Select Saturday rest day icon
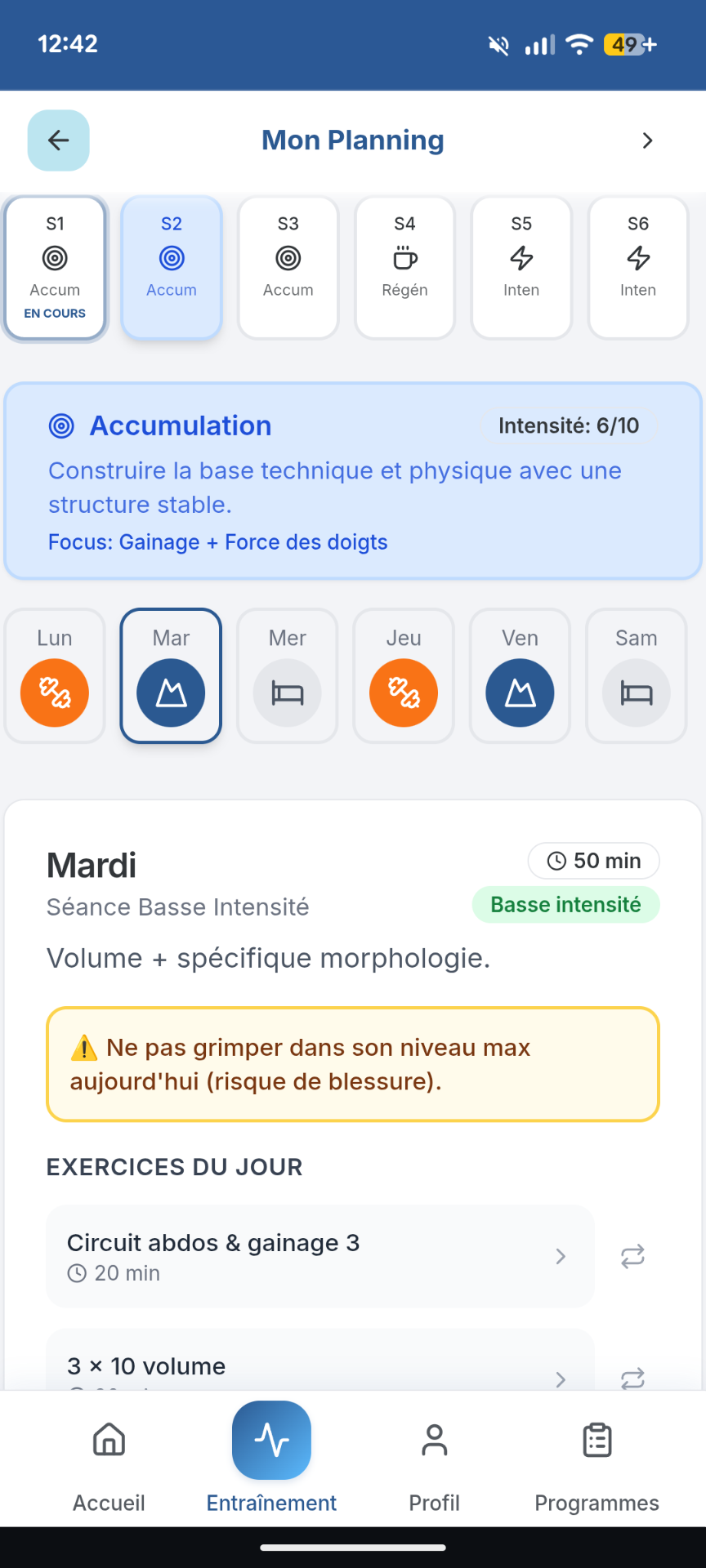The height and width of the screenshot is (1568, 706). click(637, 693)
